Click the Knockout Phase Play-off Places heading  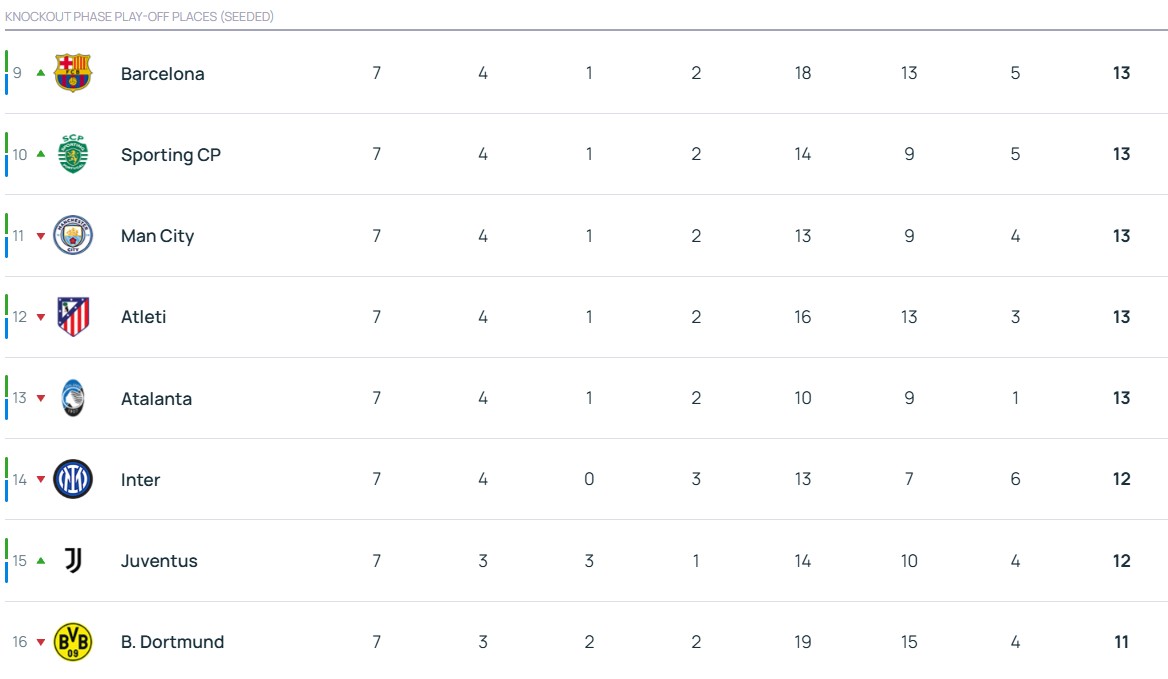click(139, 16)
